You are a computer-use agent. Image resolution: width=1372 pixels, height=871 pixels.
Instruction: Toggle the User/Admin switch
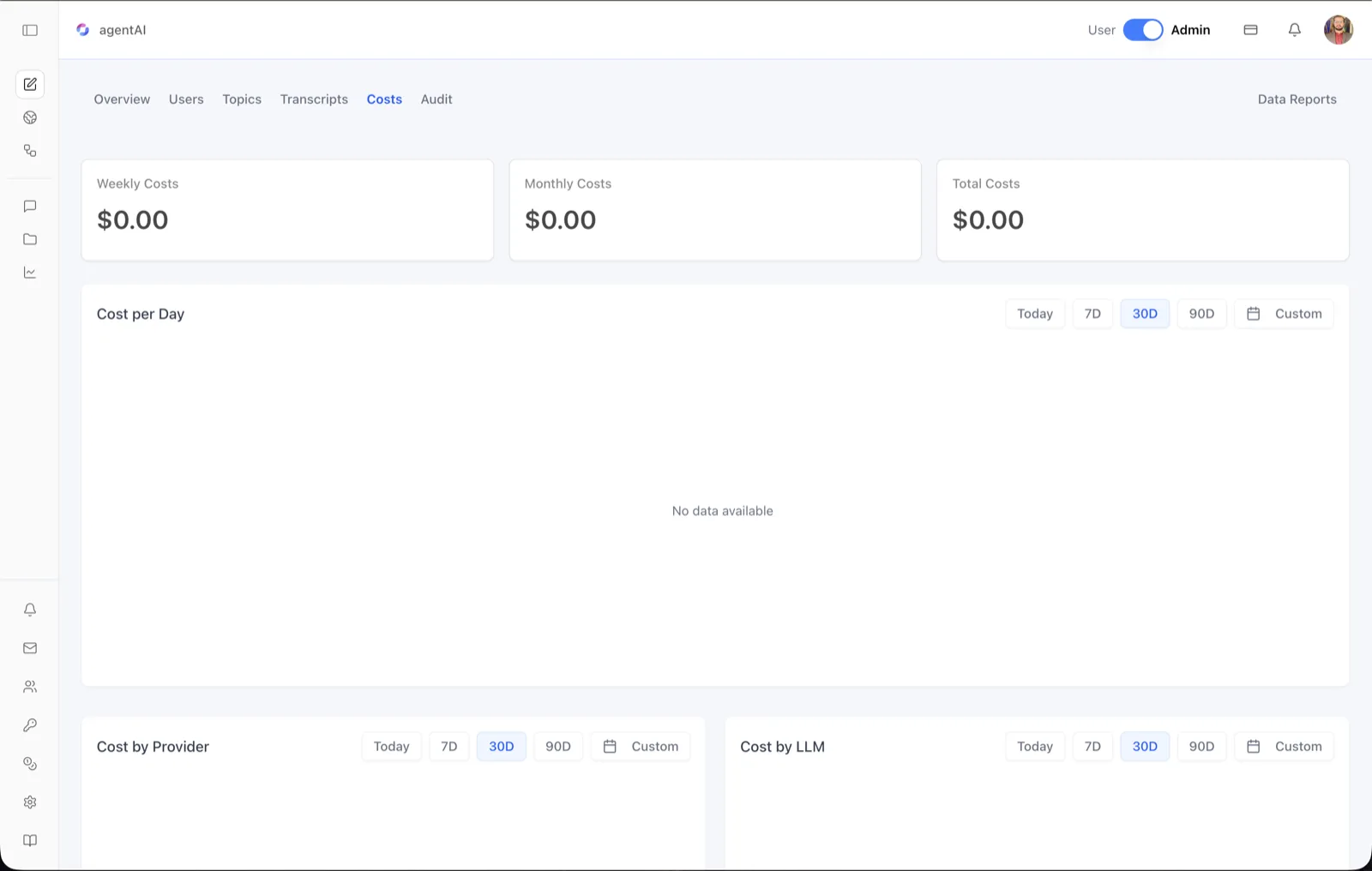1143,30
